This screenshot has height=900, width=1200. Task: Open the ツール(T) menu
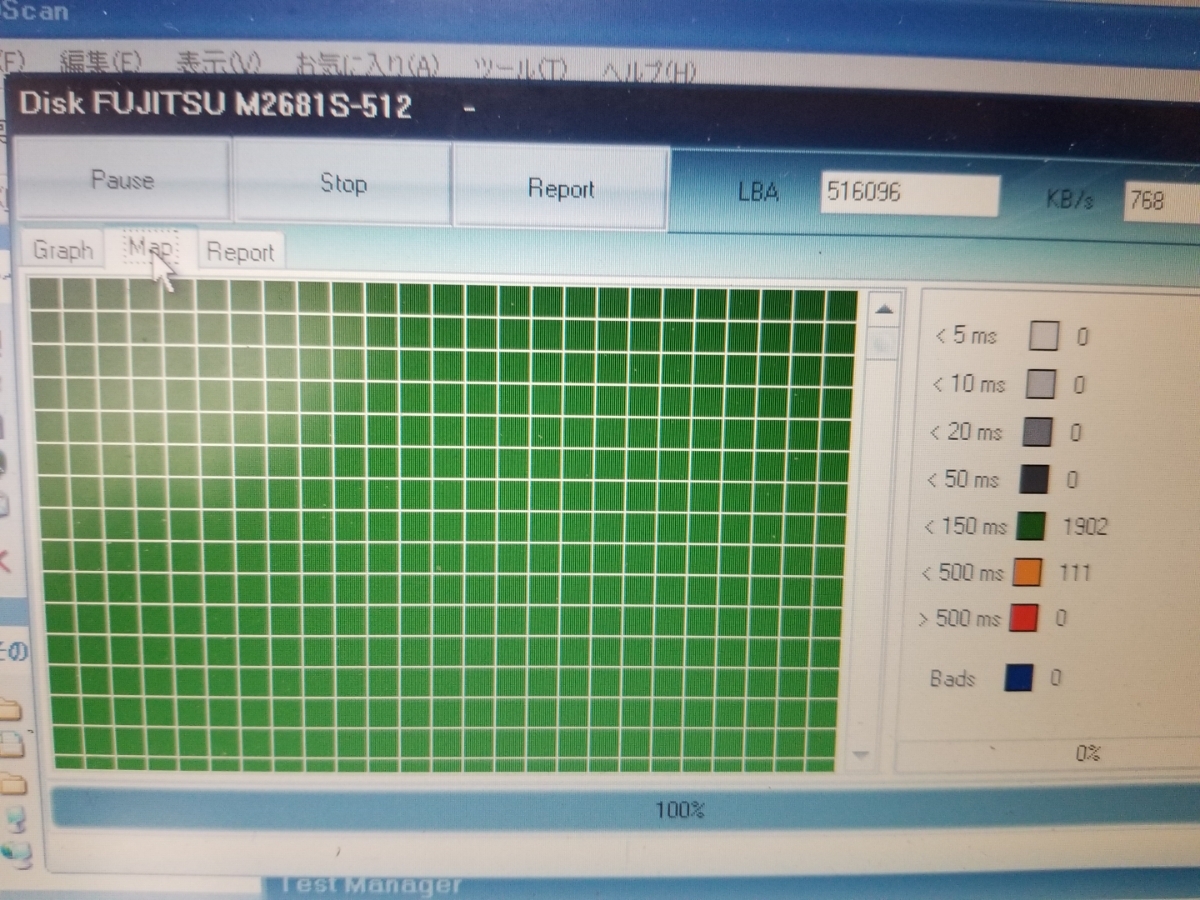[x=520, y=68]
